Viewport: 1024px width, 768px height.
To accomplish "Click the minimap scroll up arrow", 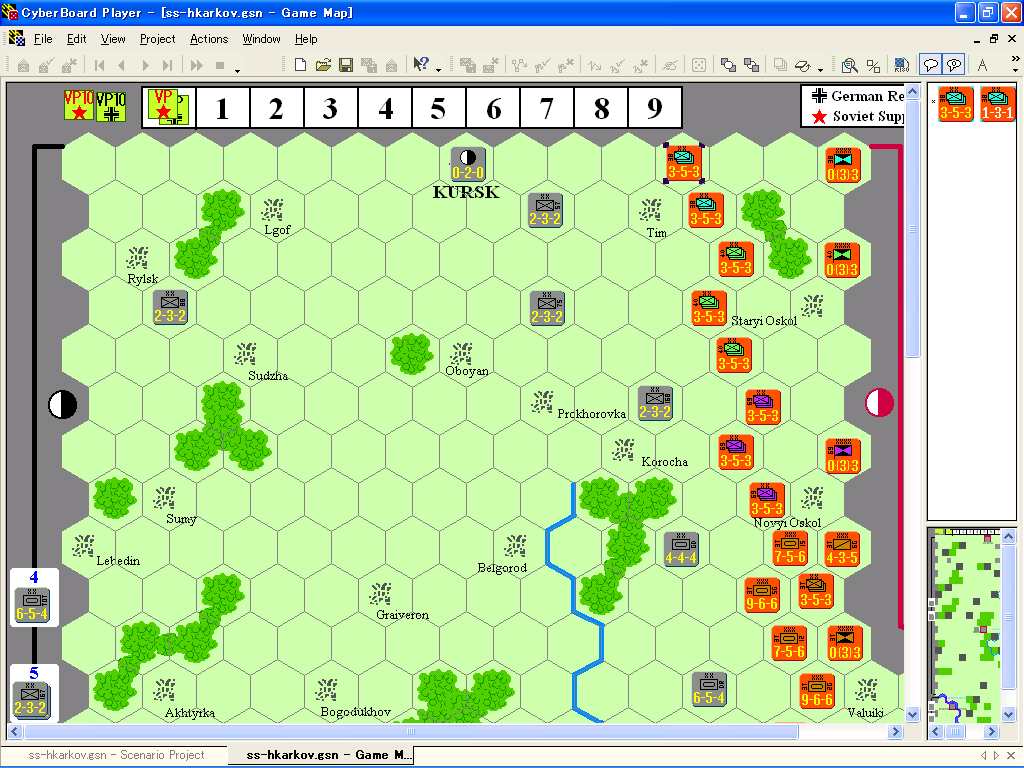I will (1008, 536).
